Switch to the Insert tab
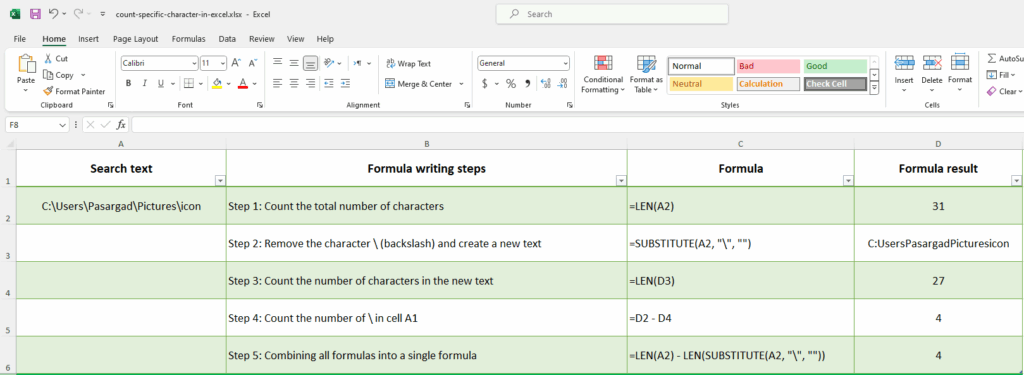The image size is (1024, 375). [x=89, y=39]
